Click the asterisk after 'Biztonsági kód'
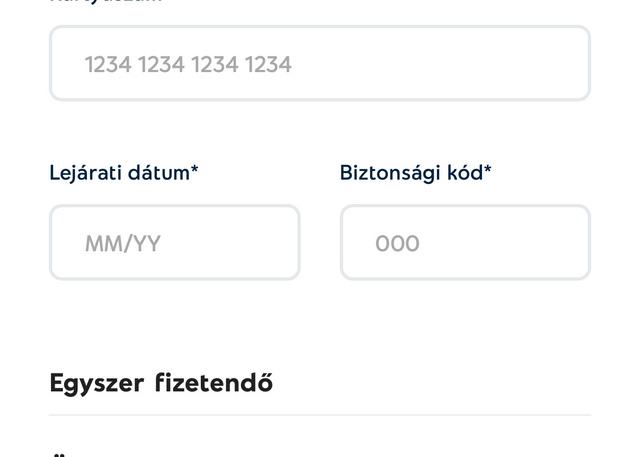The height and width of the screenshot is (457, 640). point(488,170)
